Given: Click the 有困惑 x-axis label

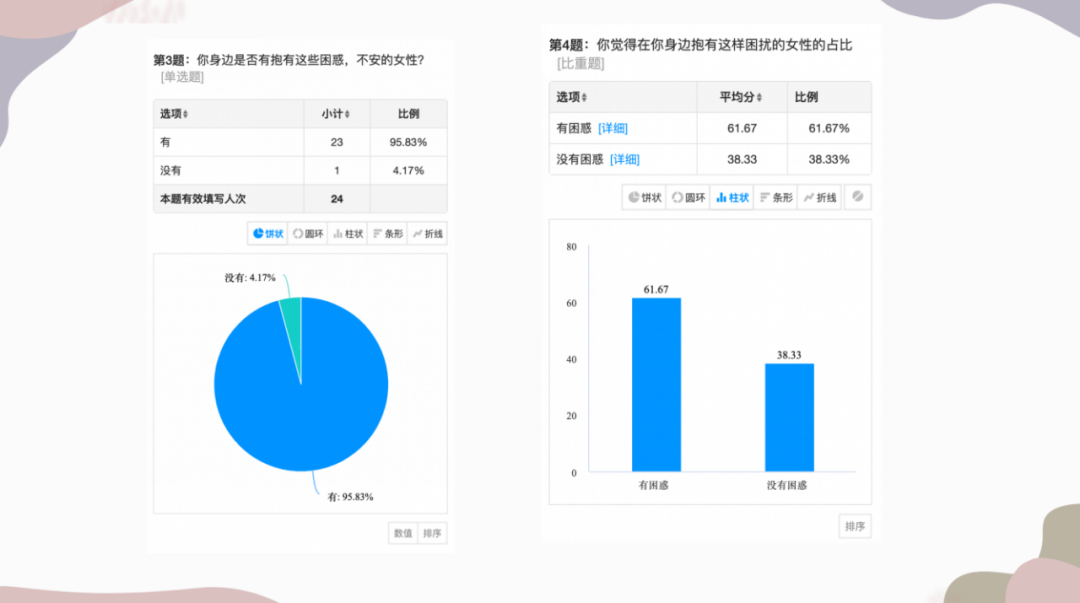Looking at the screenshot, I should [x=654, y=485].
